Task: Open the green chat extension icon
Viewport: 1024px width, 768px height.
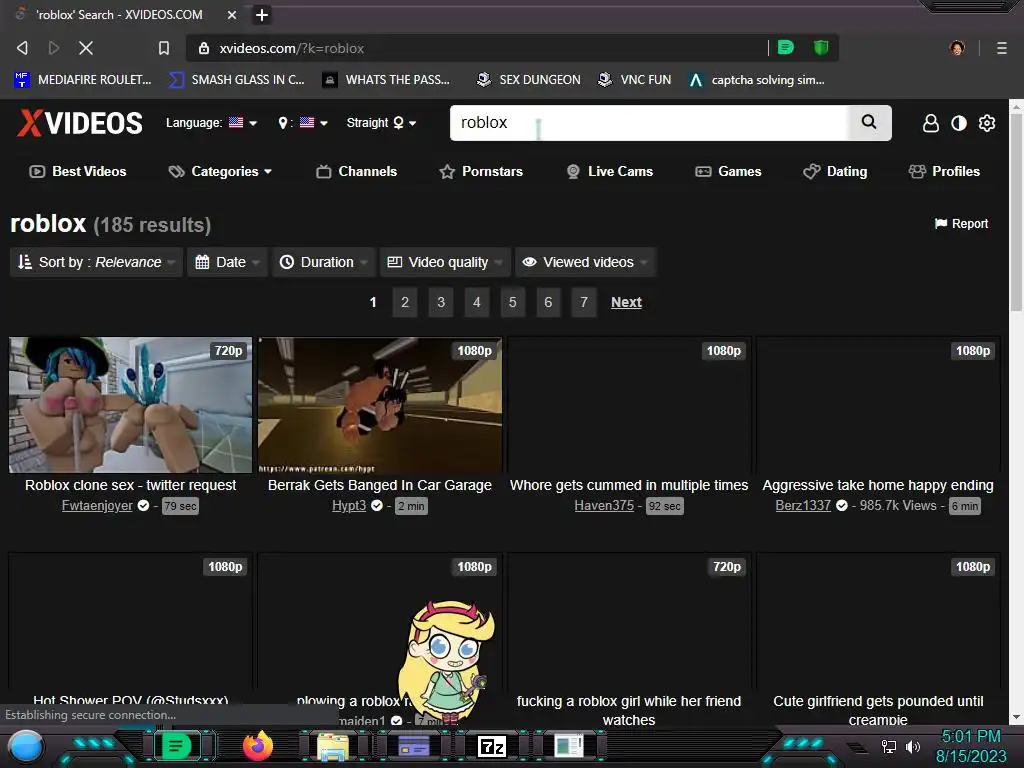Action: (x=786, y=48)
